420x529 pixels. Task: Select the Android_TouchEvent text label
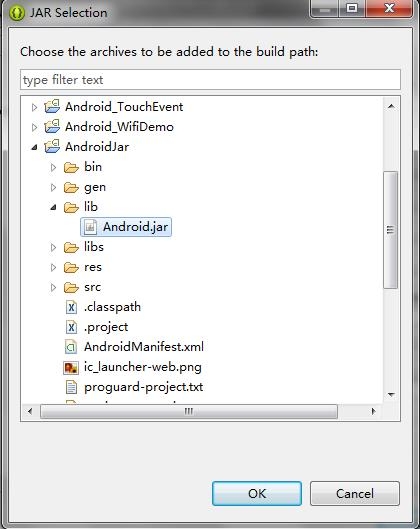tap(124, 107)
